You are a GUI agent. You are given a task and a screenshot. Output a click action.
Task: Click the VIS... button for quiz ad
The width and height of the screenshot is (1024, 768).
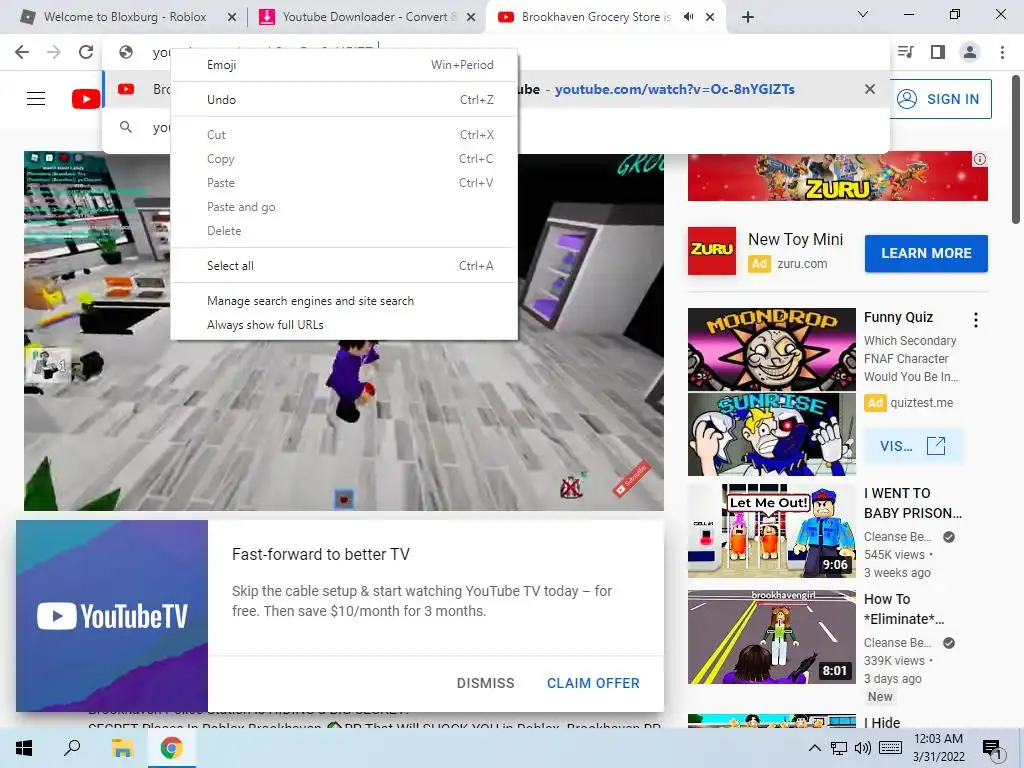coord(913,446)
